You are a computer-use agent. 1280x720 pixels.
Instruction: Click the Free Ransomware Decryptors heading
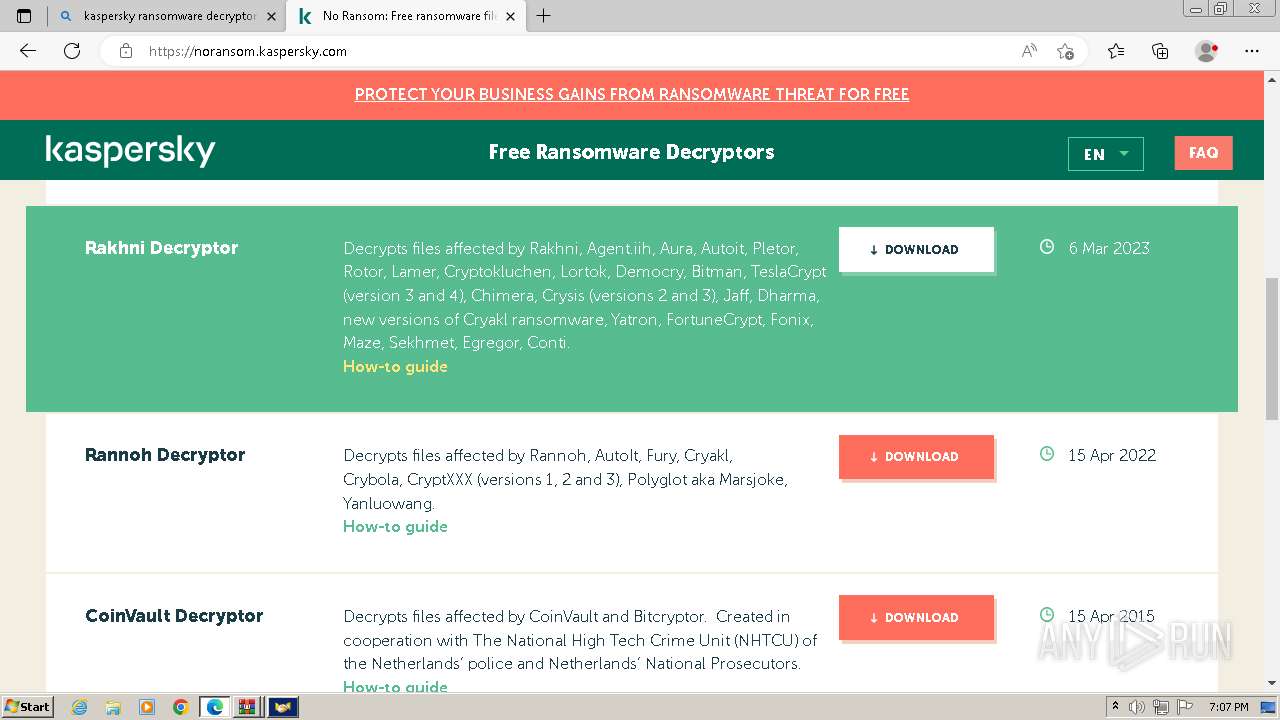(x=632, y=152)
